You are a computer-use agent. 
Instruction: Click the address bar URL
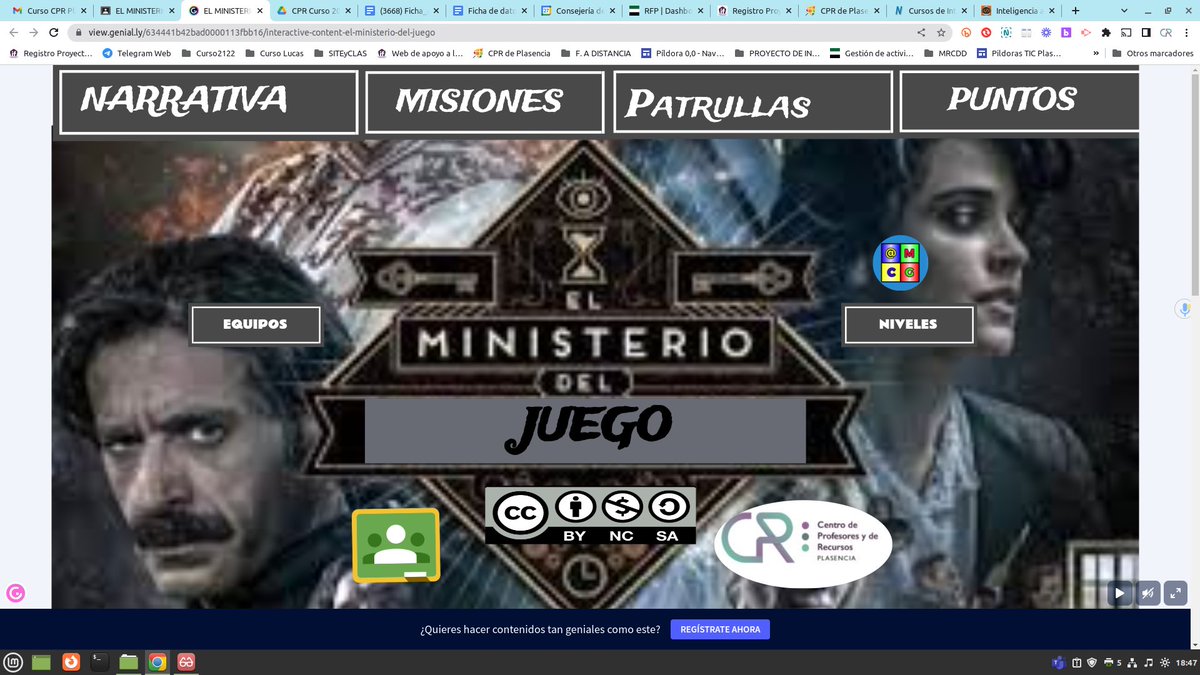[261, 32]
